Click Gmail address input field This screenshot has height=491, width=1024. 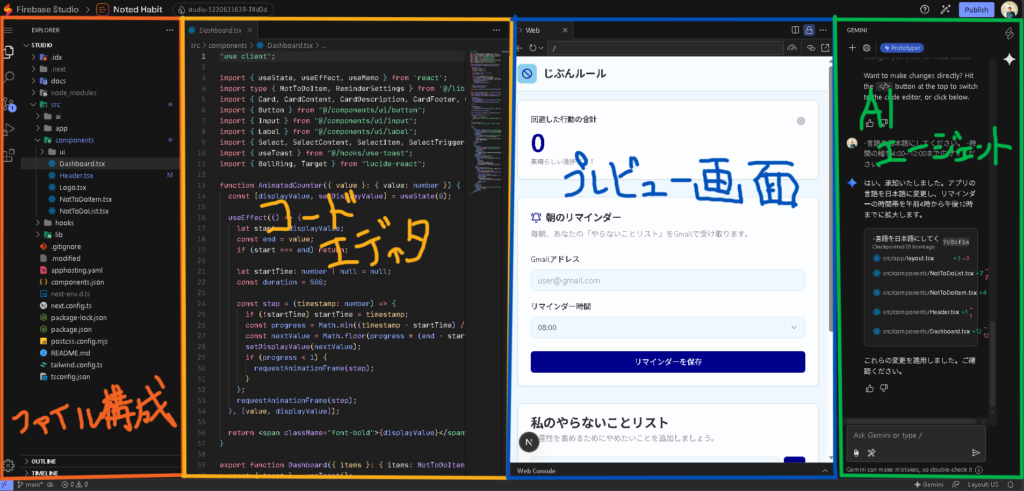point(667,280)
